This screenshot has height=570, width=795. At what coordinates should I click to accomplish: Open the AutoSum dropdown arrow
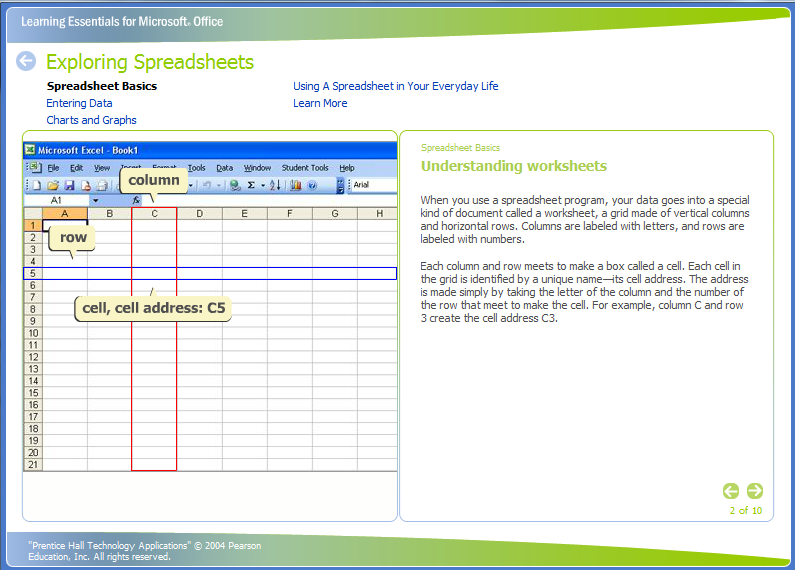click(x=262, y=185)
